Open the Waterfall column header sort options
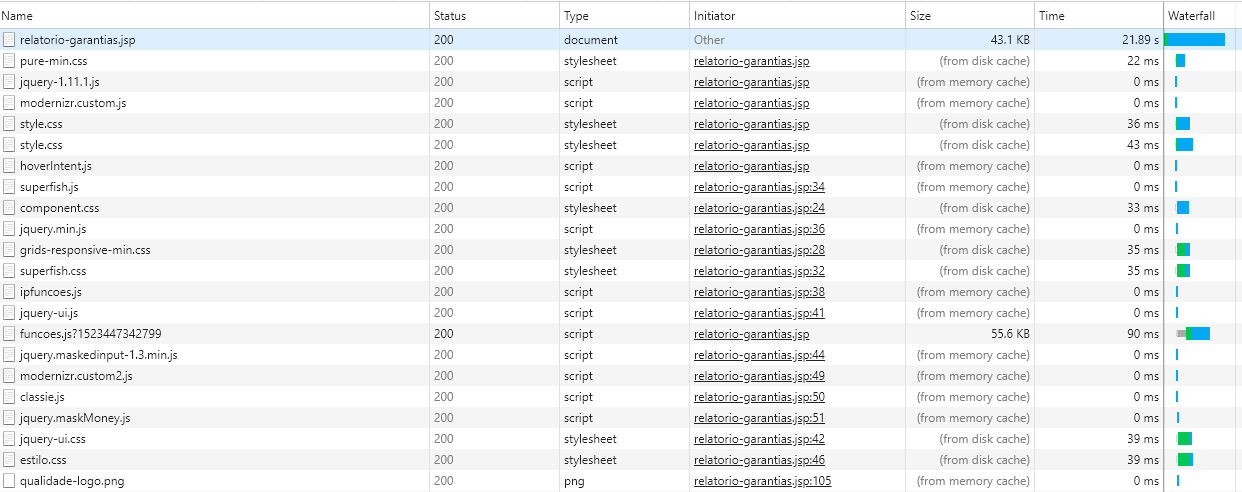 pos(1203,16)
